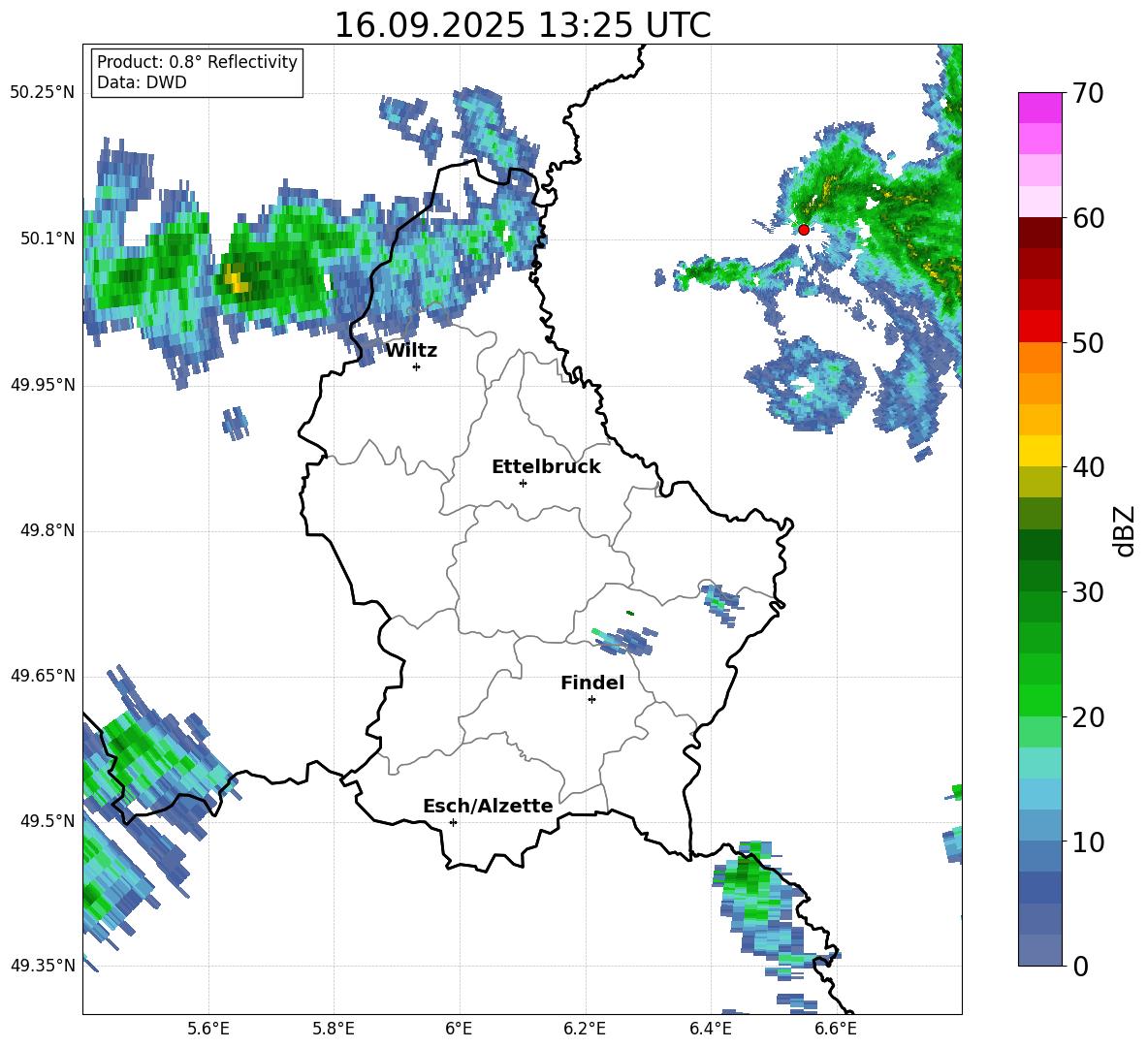Click the bright red swatch just above 50 dBZ
This screenshot has height=1048, width=1148.
point(1039,327)
